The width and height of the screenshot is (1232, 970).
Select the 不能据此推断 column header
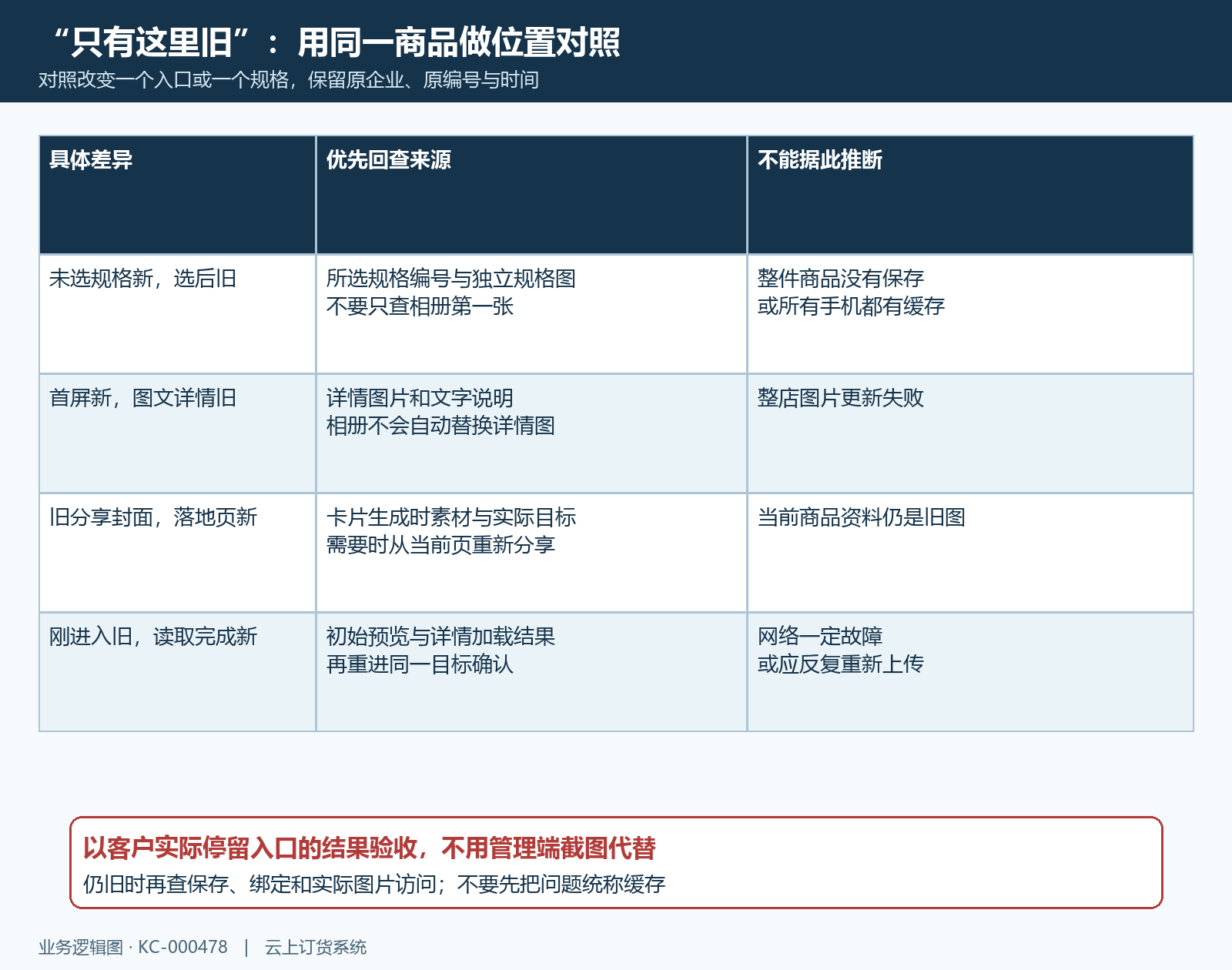[x=970, y=195]
